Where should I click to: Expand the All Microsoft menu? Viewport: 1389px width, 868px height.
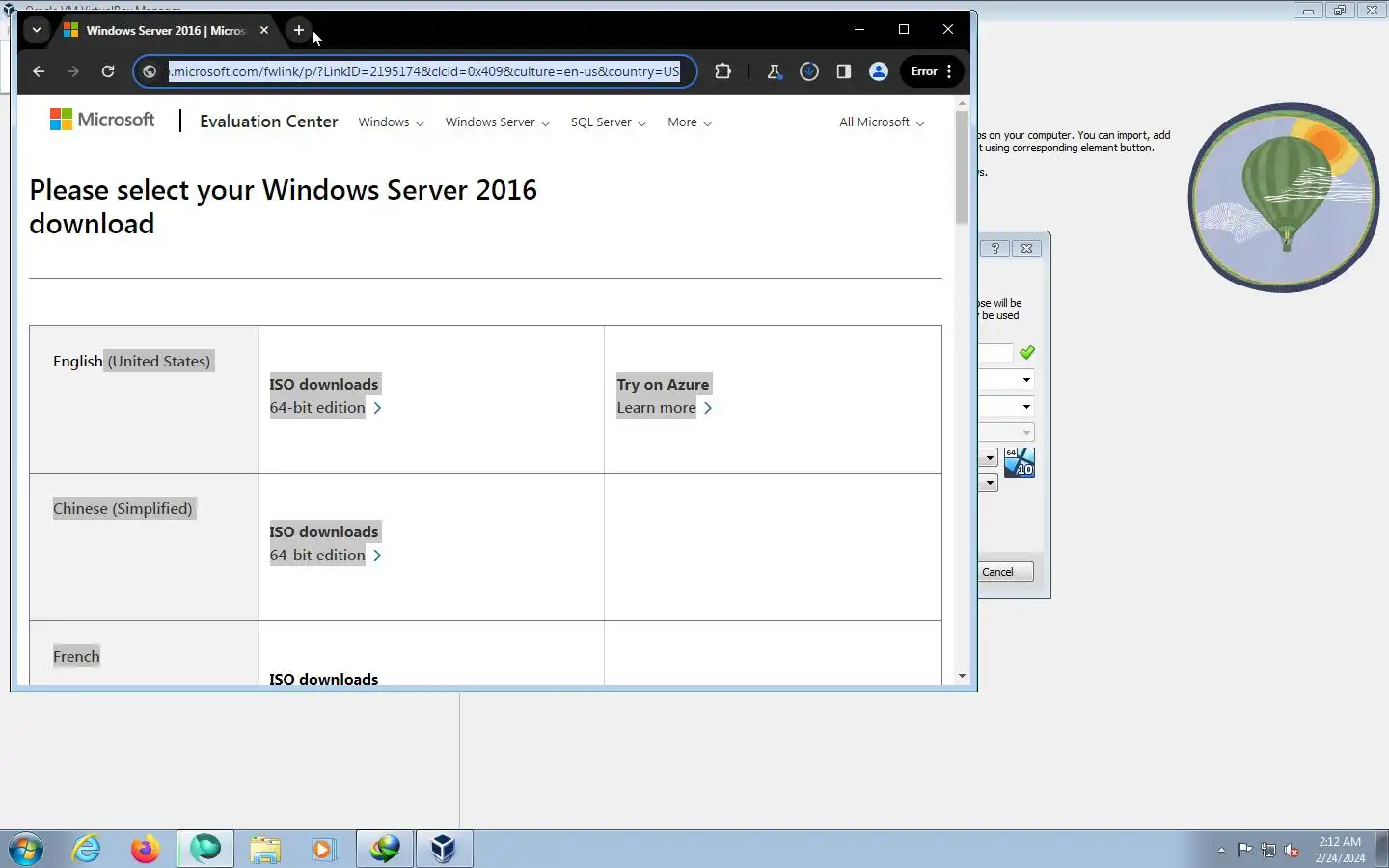[882, 122]
